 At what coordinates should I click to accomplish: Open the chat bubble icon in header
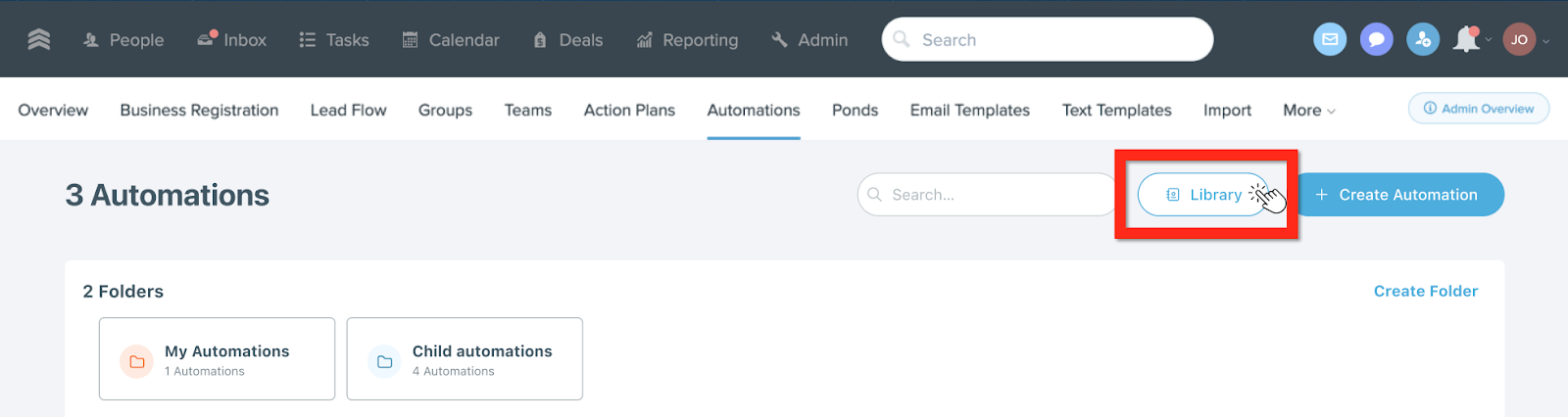pyautogui.click(x=1376, y=39)
